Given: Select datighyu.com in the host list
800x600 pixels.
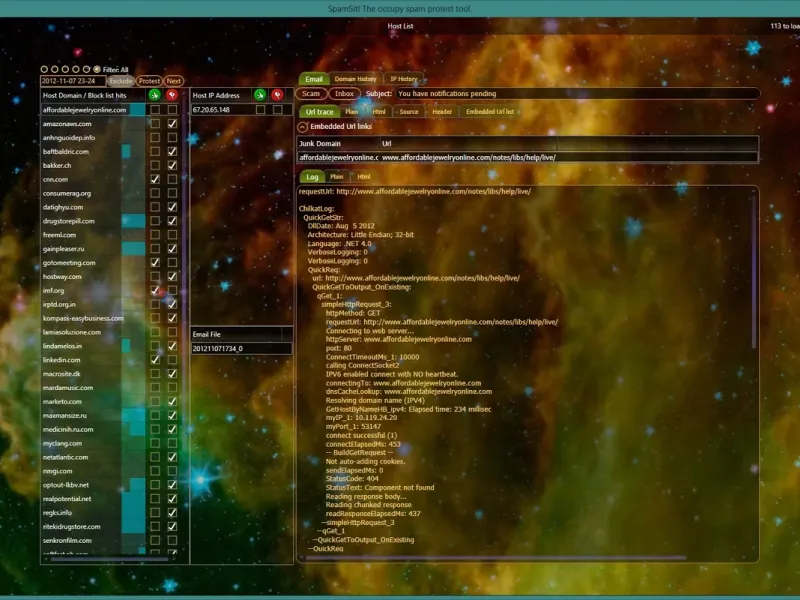Looking at the screenshot, I should coord(63,207).
